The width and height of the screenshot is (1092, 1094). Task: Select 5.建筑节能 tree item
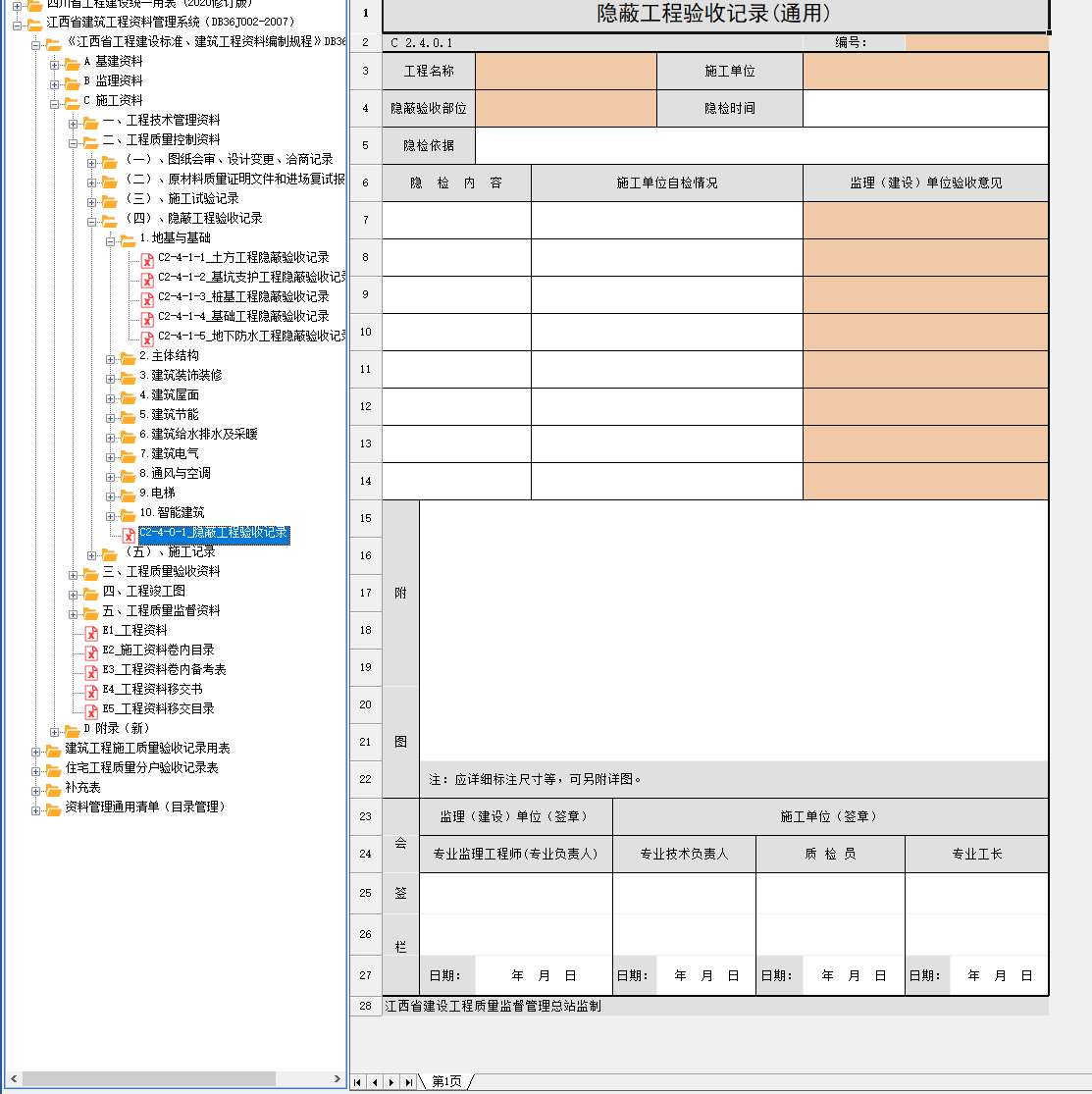(169, 414)
